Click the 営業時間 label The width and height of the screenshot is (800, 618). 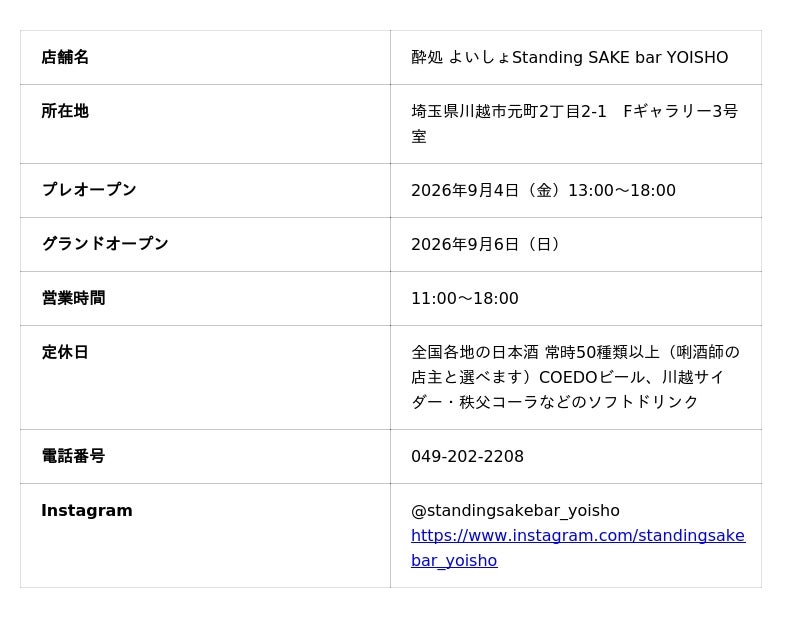click(x=73, y=298)
